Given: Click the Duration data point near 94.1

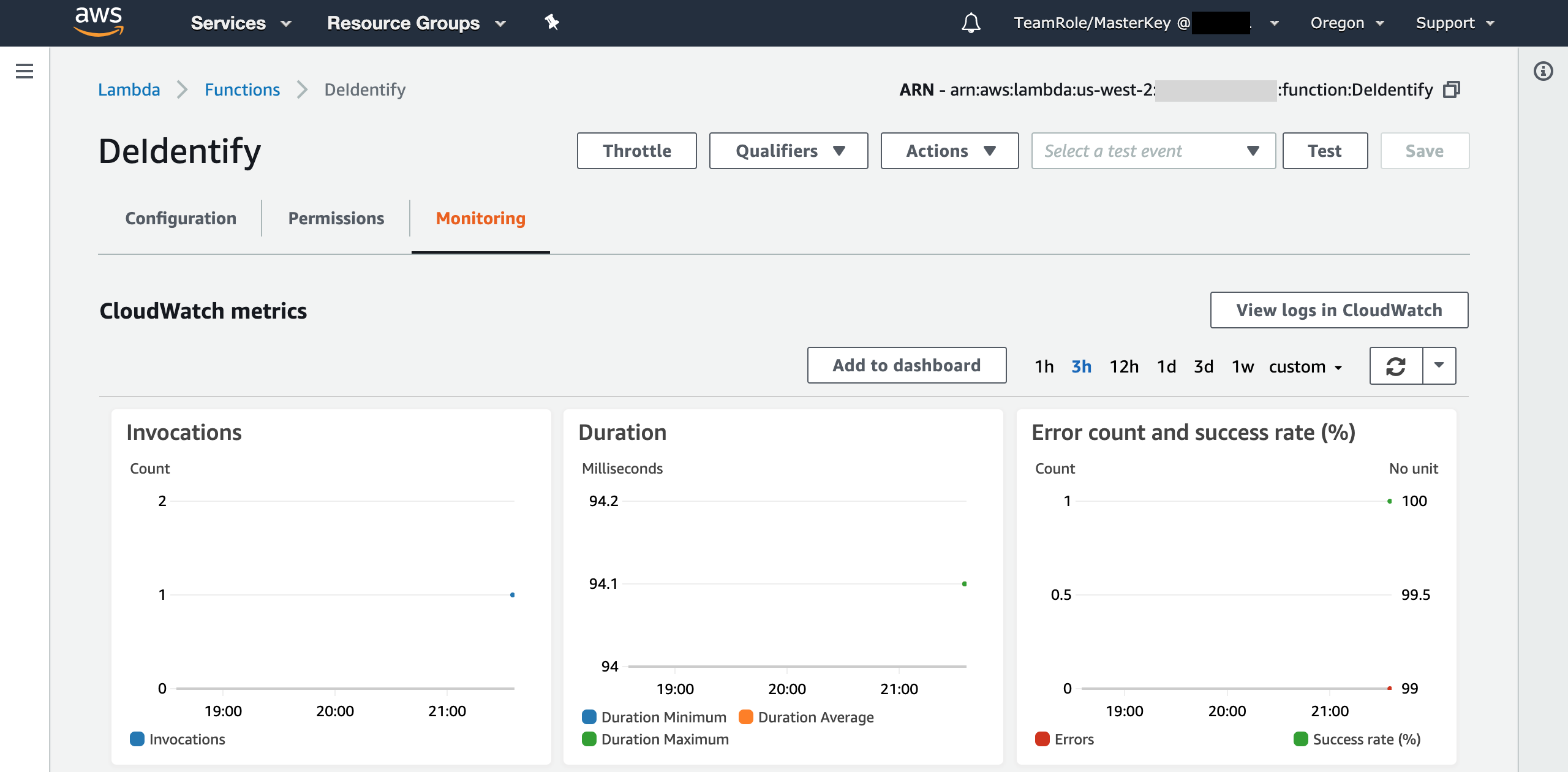Looking at the screenshot, I should point(965,584).
